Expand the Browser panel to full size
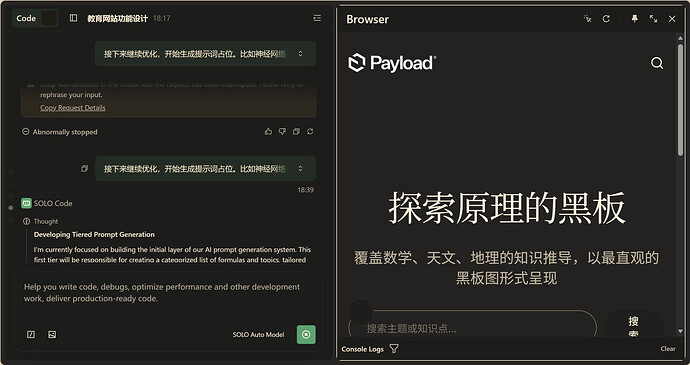The height and width of the screenshot is (365, 690). point(653,19)
